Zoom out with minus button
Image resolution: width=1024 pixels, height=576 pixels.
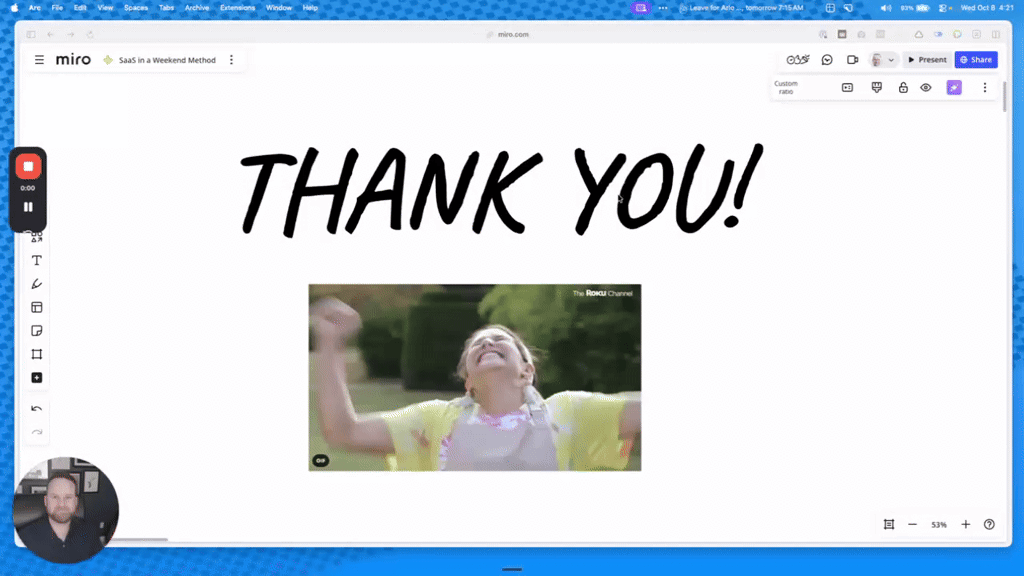pyautogui.click(x=912, y=524)
